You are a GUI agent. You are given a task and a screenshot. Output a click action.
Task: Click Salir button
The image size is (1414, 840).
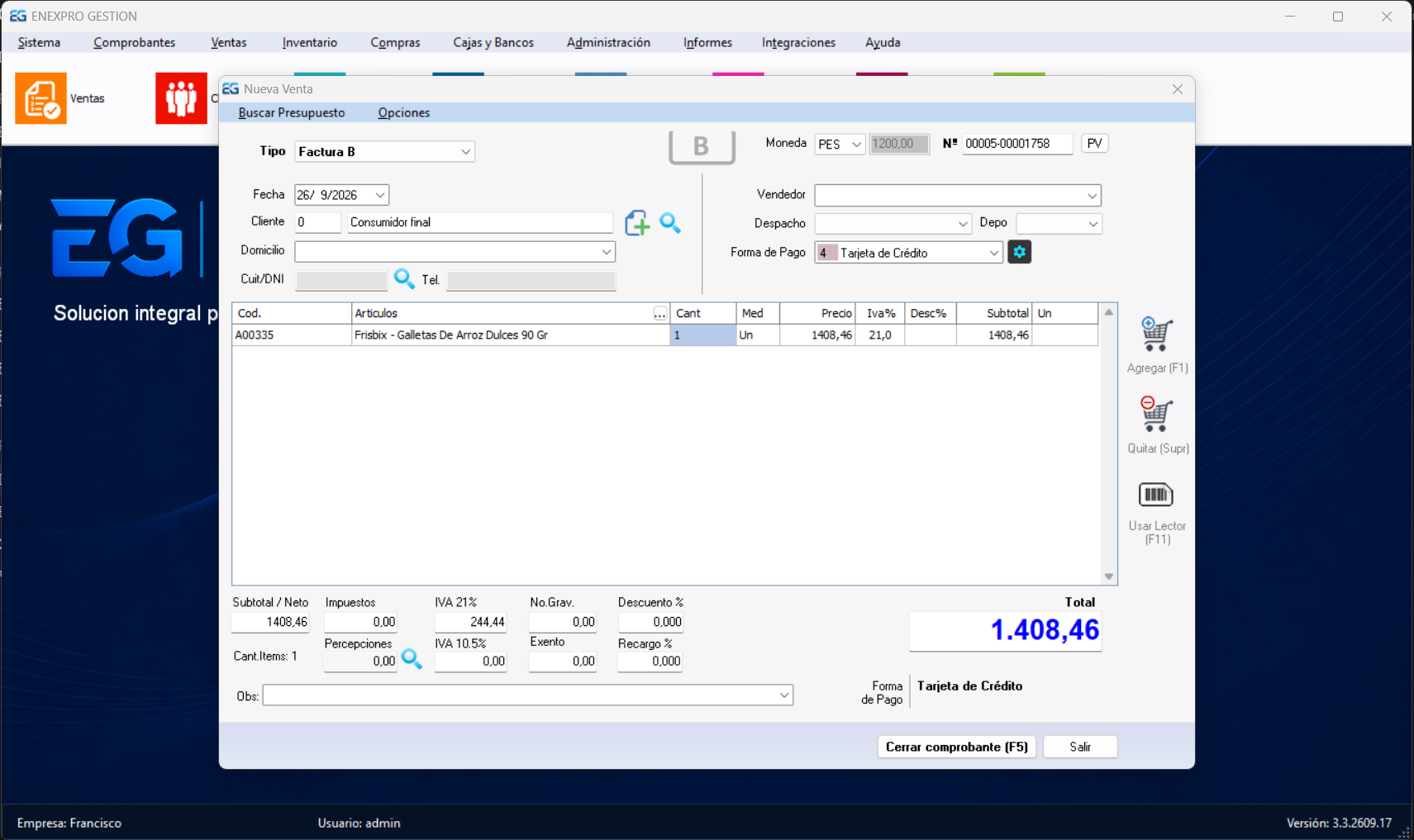pos(1080,747)
